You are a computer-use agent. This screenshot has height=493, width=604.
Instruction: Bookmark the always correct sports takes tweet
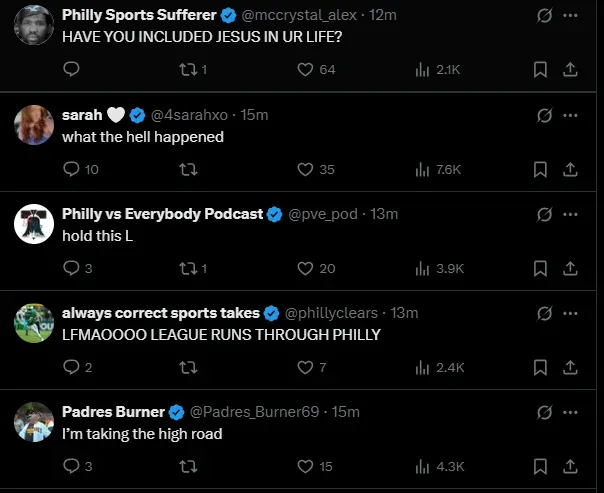(540, 367)
